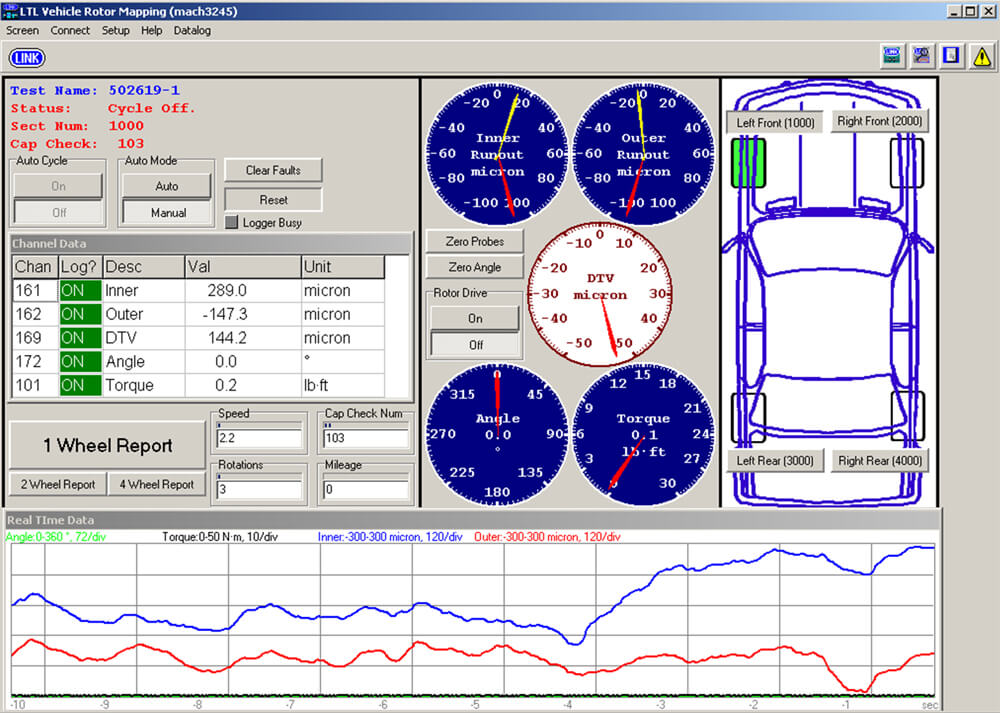Image resolution: width=1000 pixels, height=713 pixels.
Task: Toggle the ON log cell for Inner channel
Action: coord(80,290)
